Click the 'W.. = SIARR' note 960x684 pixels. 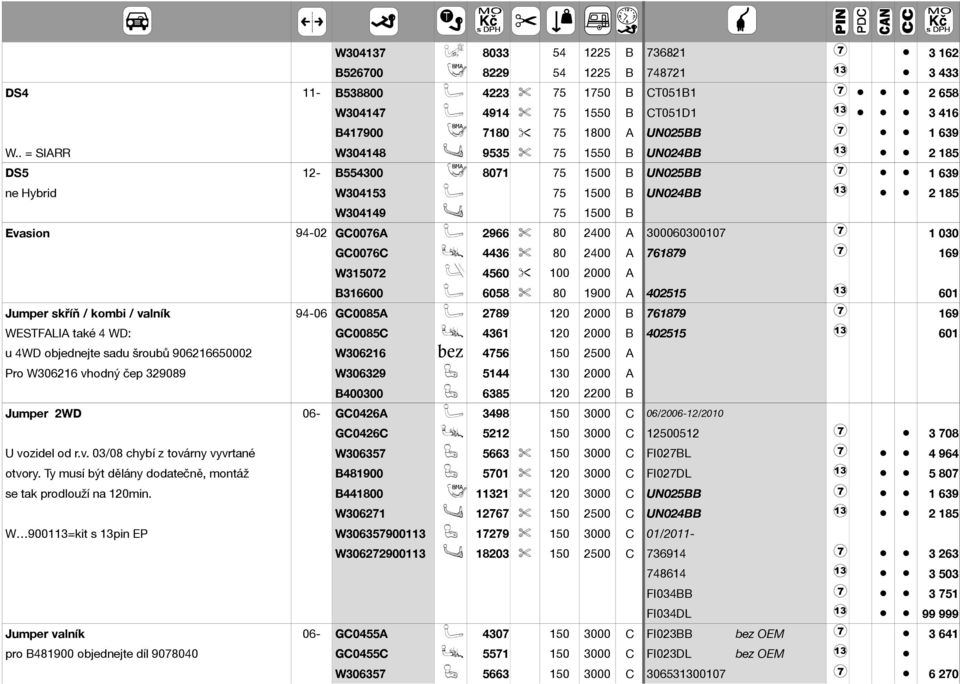click(38, 153)
